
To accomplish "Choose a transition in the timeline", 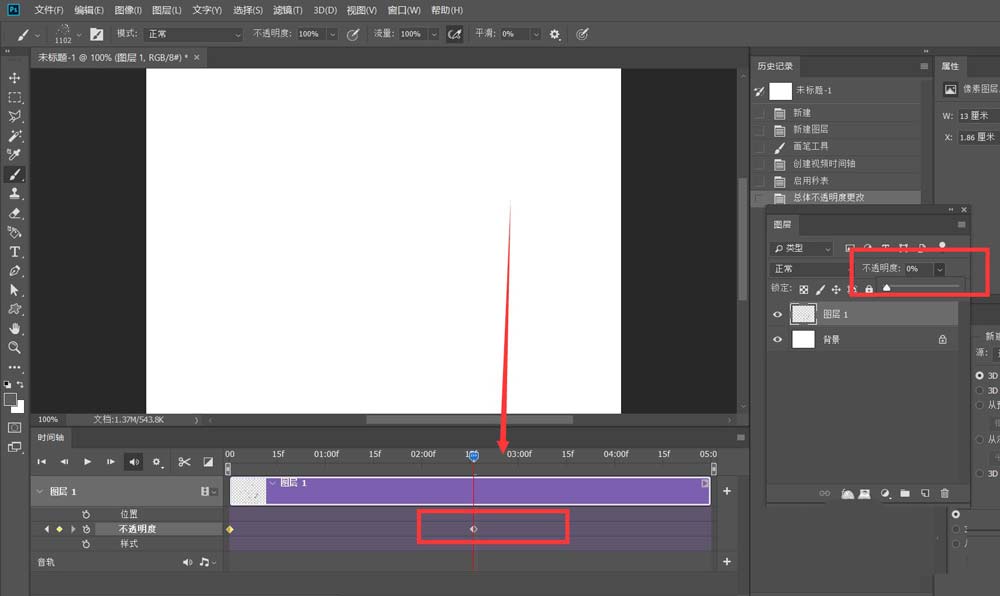I will [x=208, y=462].
